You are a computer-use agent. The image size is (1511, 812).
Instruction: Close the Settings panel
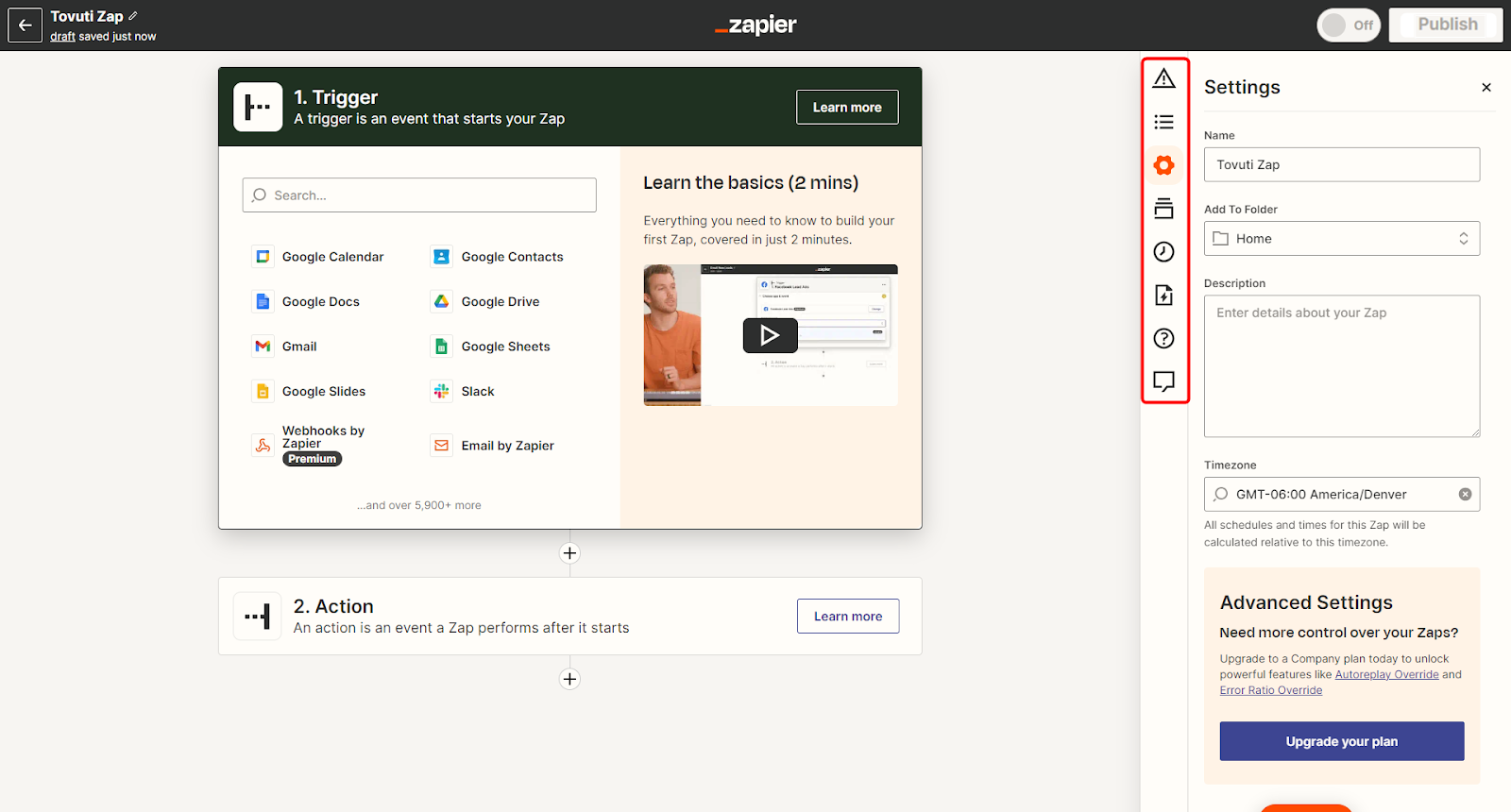(1486, 87)
